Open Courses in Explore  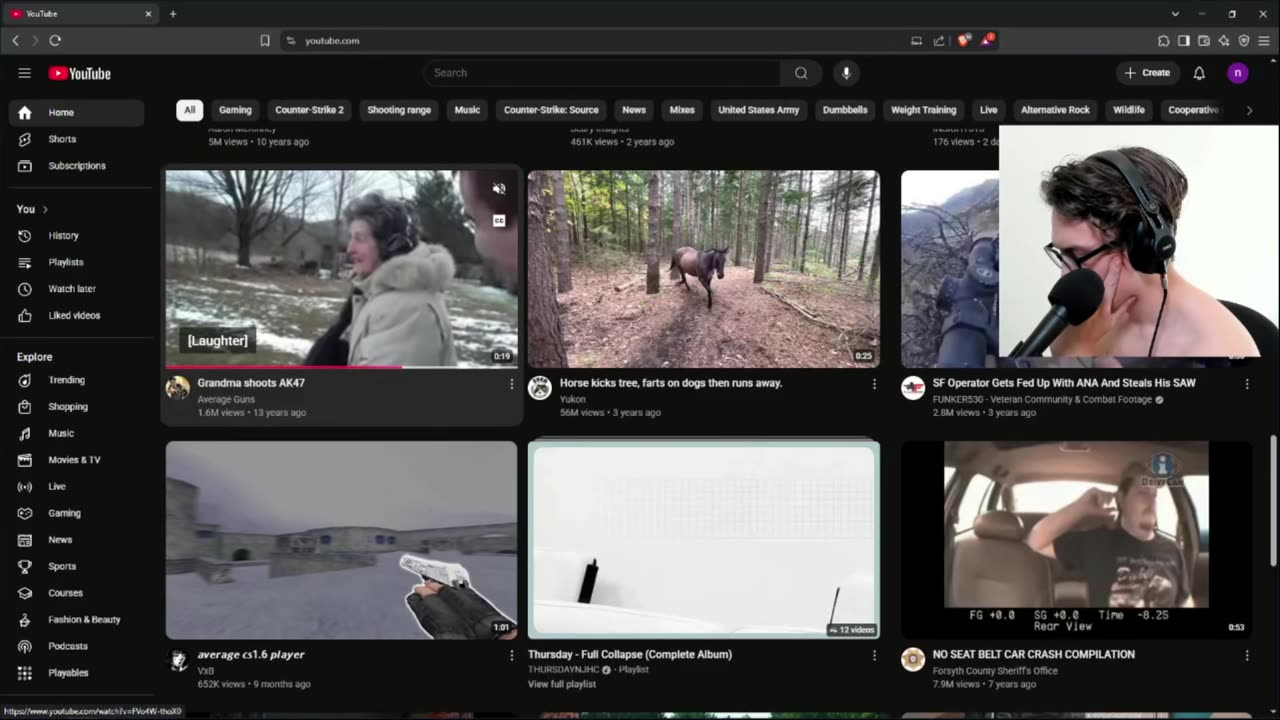(x=76, y=593)
